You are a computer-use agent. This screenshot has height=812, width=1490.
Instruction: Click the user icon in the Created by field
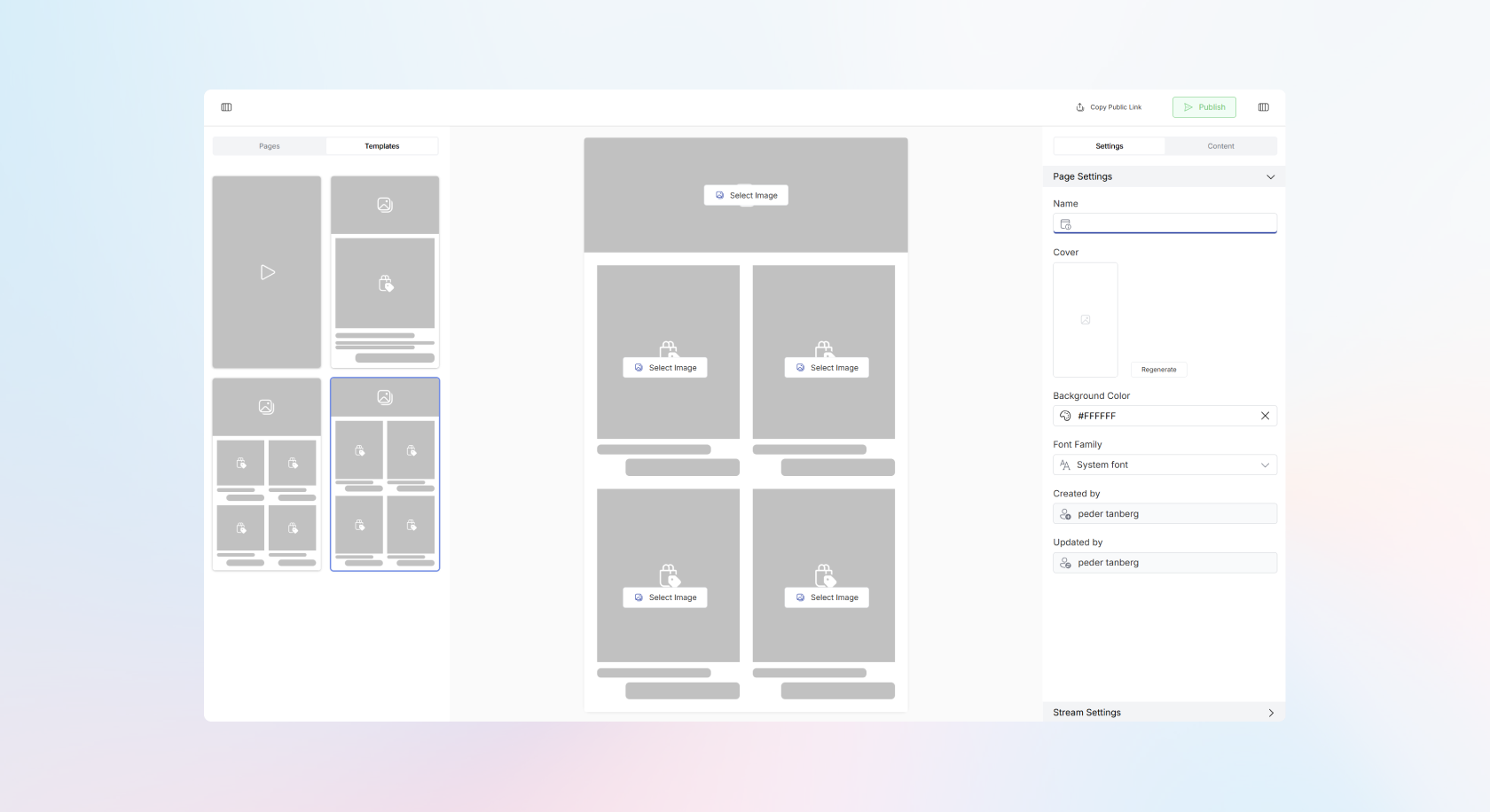(1064, 513)
